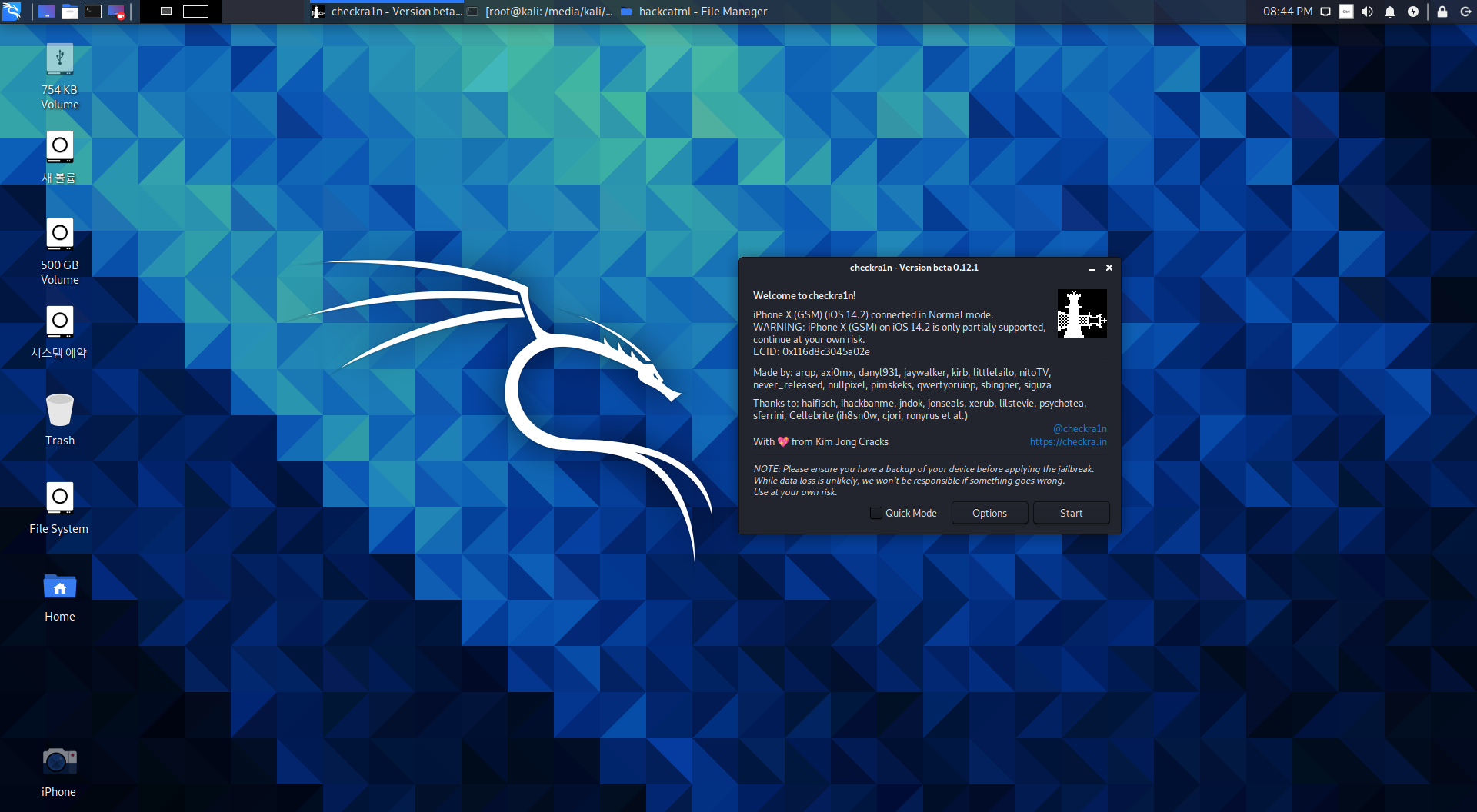Image resolution: width=1477 pixels, height=812 pixels.
Task: Open the file manager launcher in panel
Action: point(70,12)
